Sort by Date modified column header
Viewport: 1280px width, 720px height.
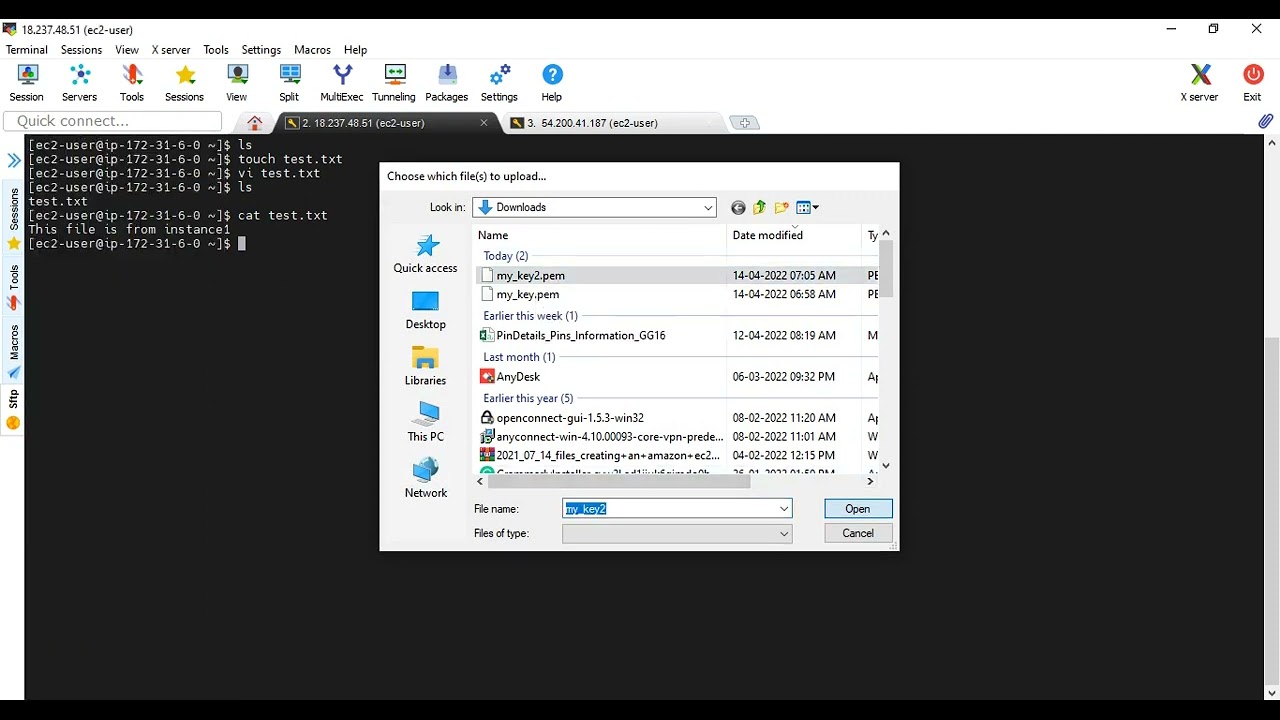click(794, 236)
